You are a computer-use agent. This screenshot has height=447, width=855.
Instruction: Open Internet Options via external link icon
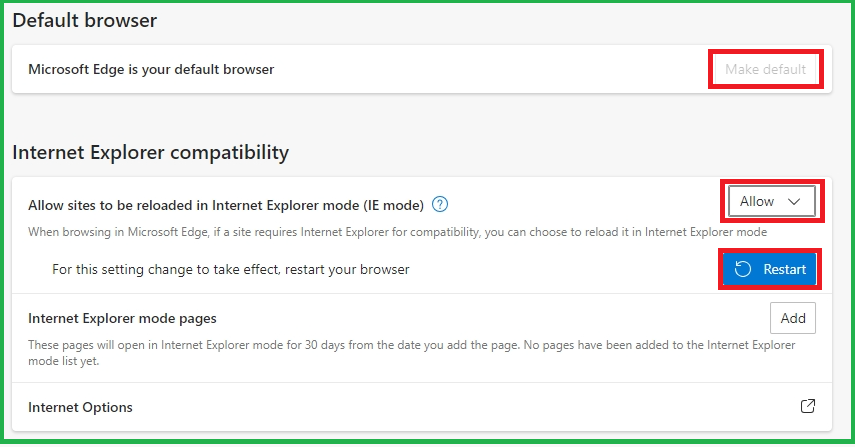(x=808, y=407)
